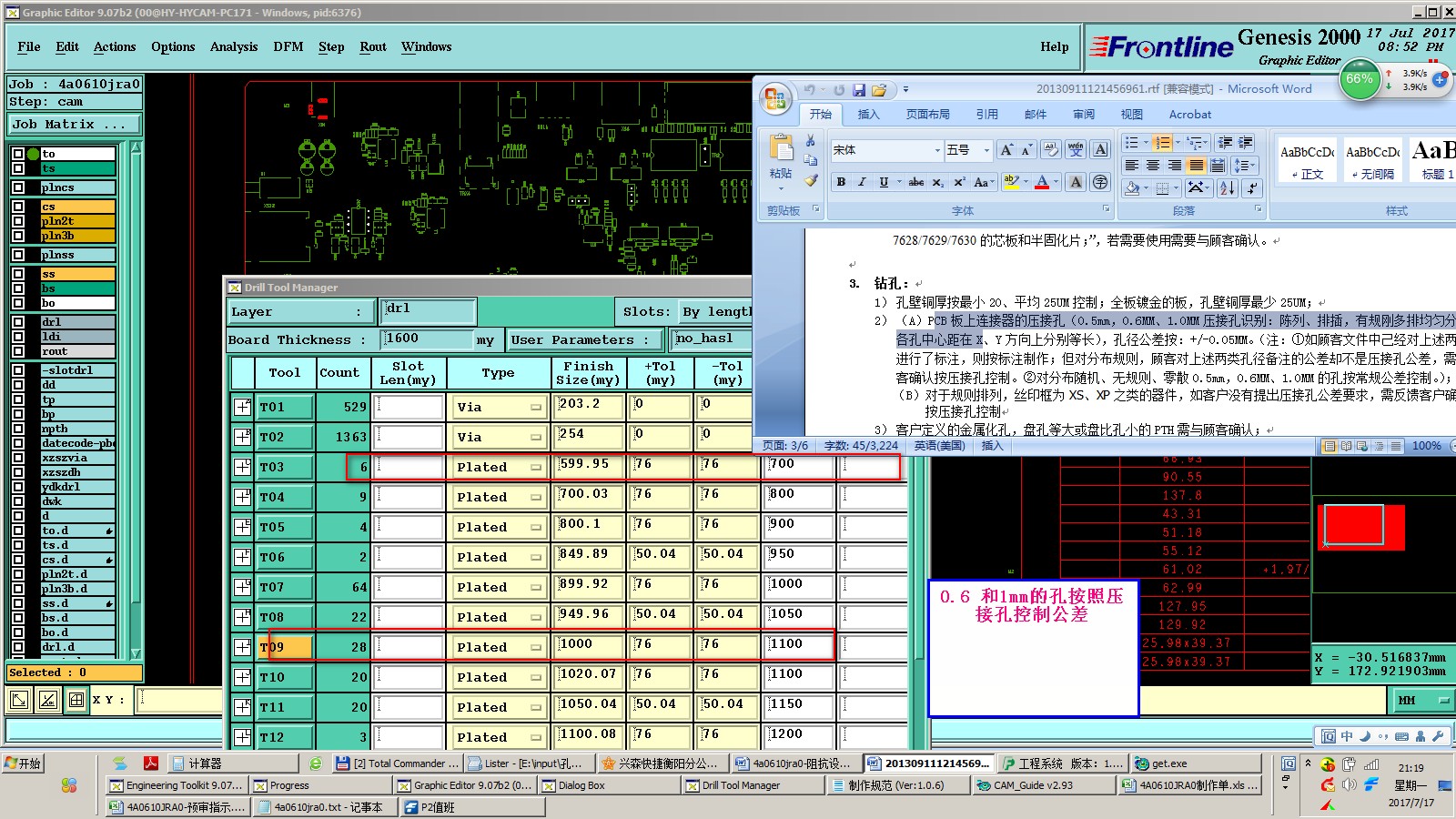1456x819 pixels.
Task: Open the Type dropdown for tool T06
Action: (x=498, y=557)
